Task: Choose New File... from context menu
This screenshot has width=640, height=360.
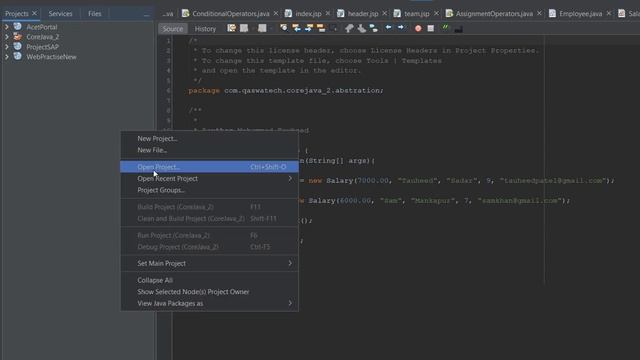Action: tap(209, 150)
